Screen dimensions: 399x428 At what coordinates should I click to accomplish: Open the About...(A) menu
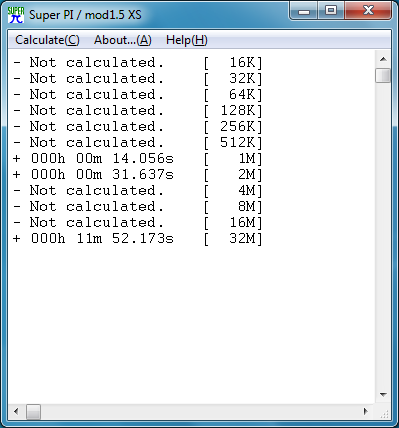tap(123, 40)
